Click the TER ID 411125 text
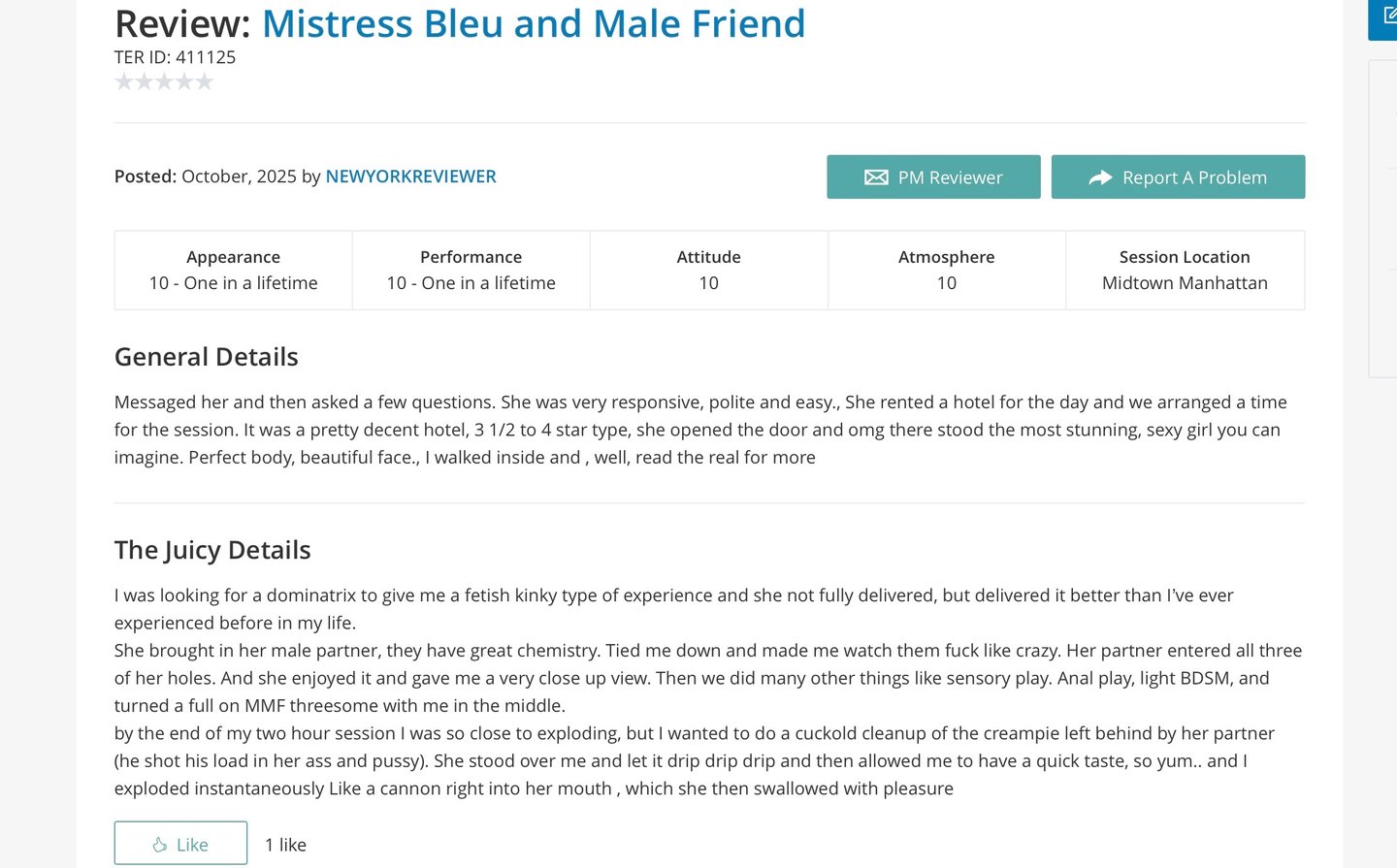This screenshot has width=1397, height=868. click(175, 57)
